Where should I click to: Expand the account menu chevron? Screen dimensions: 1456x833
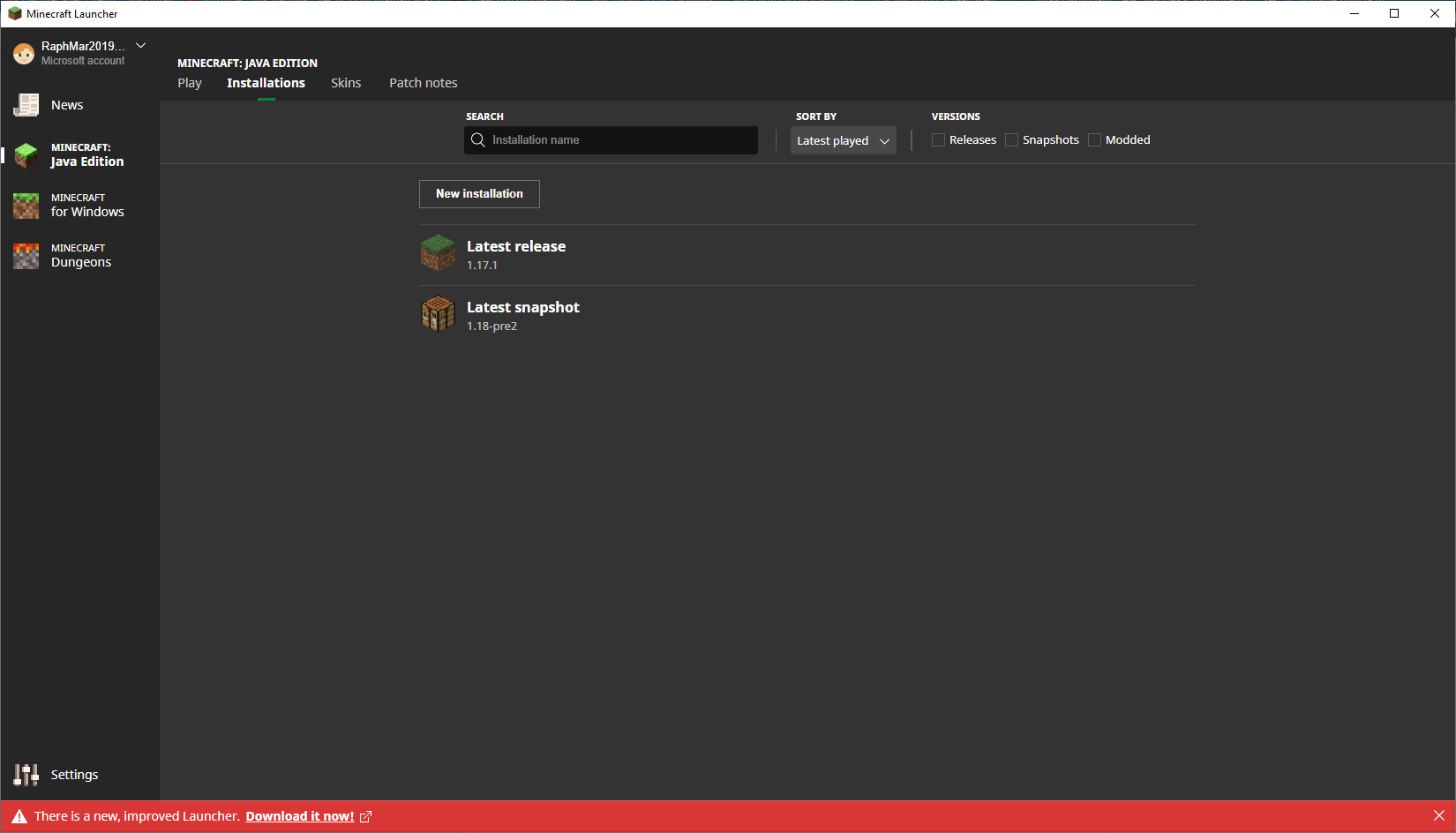141,46
